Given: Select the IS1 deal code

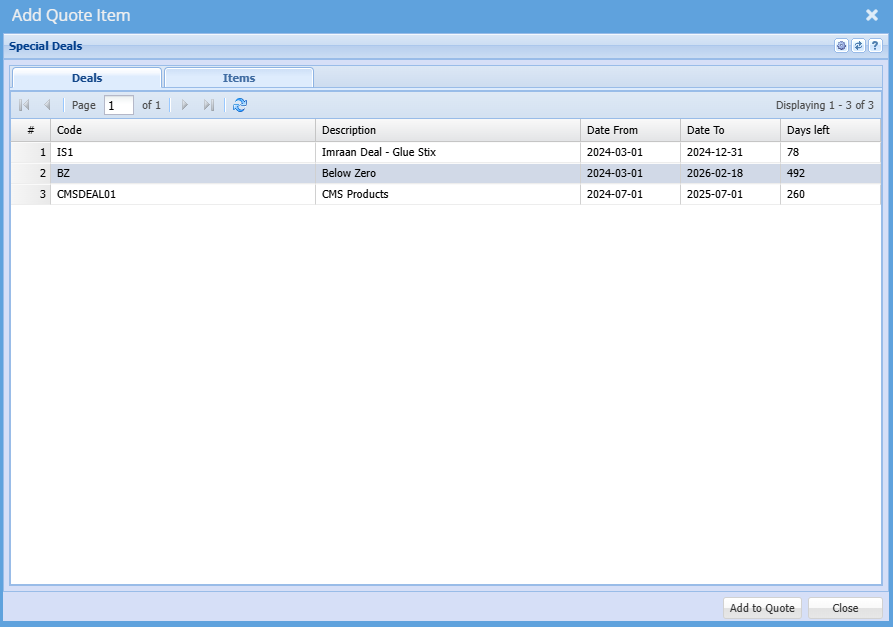Looking at the screenshot, I should pos(65,152).
